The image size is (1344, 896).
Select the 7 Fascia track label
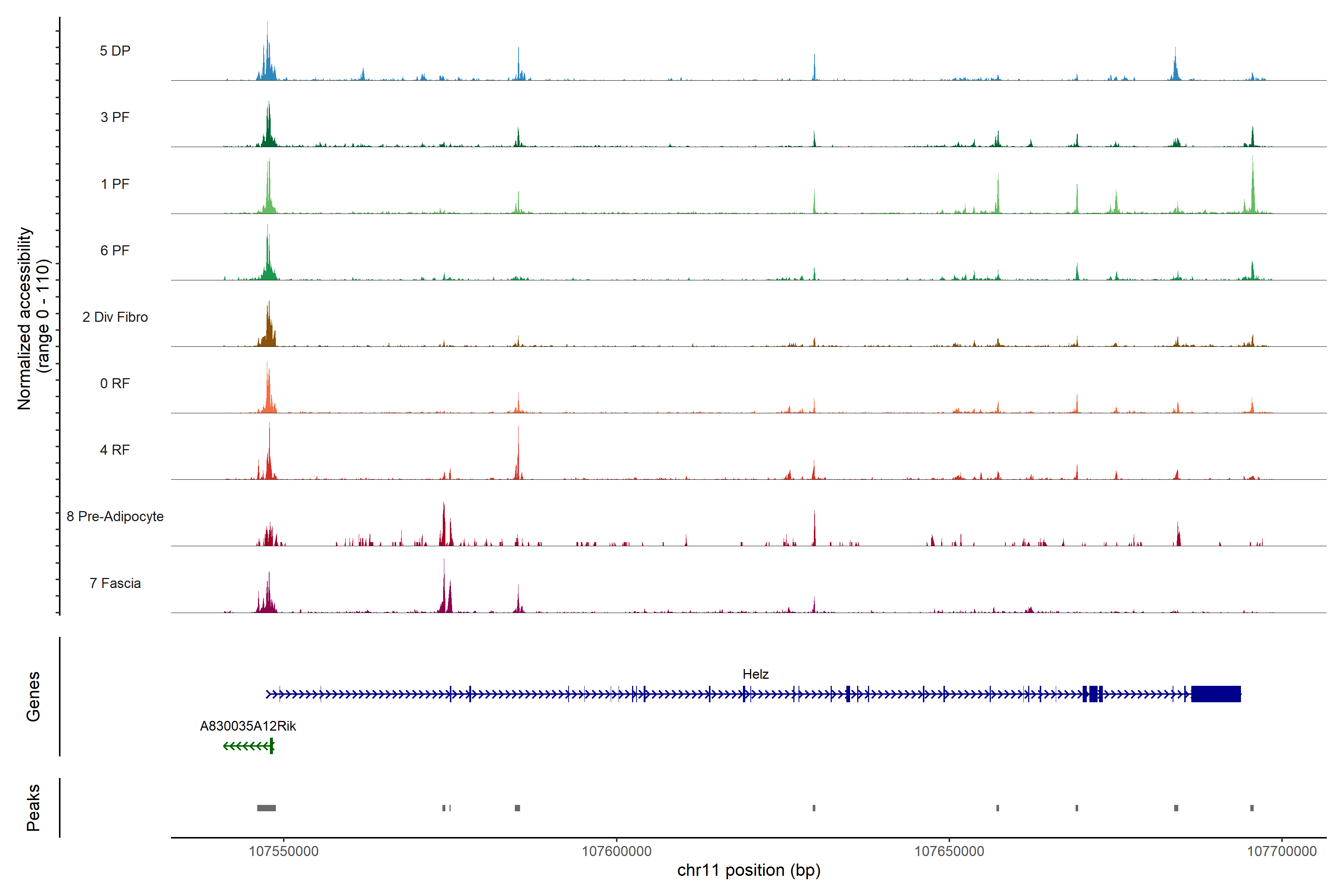(115, 583)
